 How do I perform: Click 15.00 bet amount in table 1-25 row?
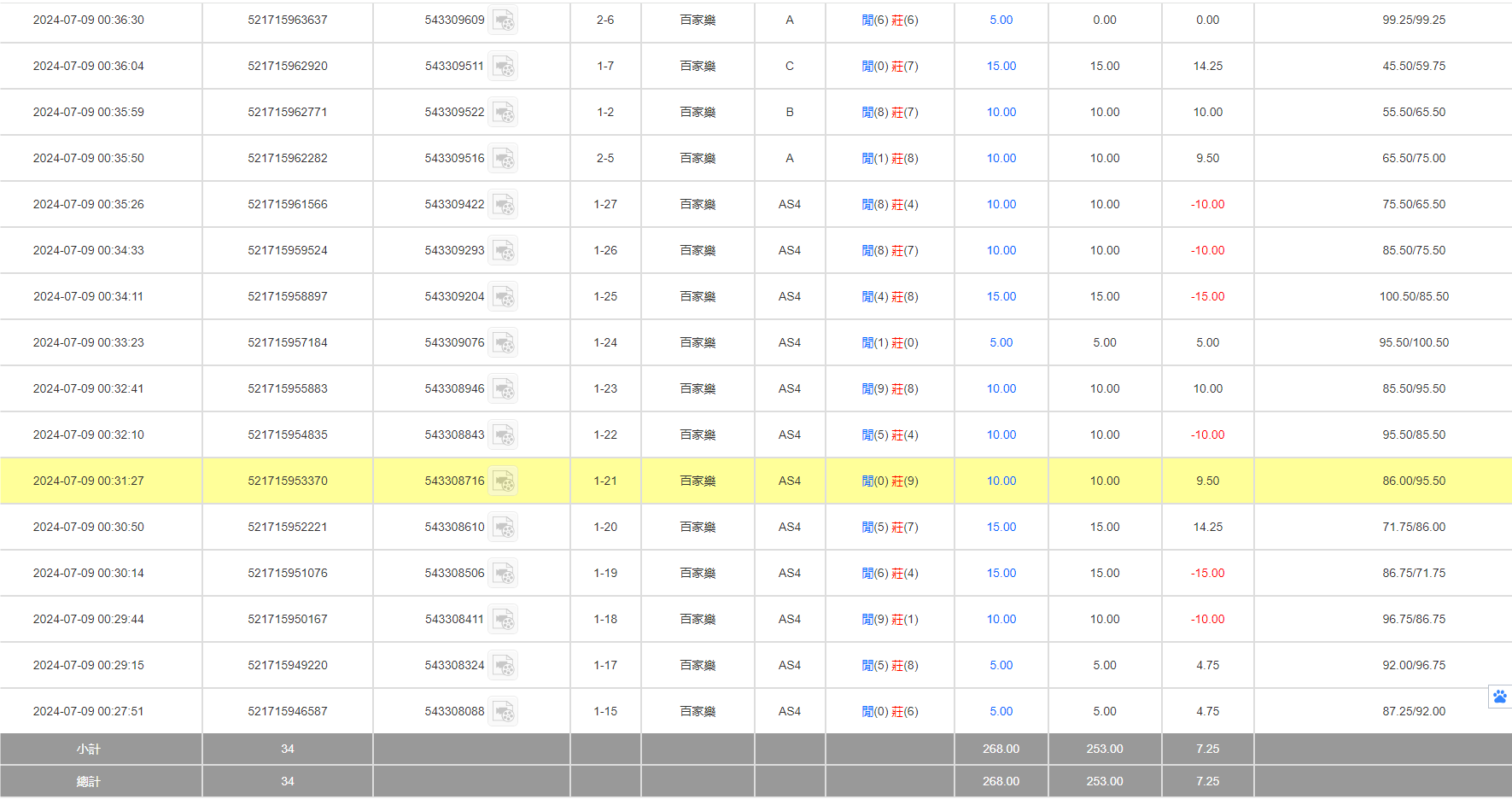(x=1001, y=297)
